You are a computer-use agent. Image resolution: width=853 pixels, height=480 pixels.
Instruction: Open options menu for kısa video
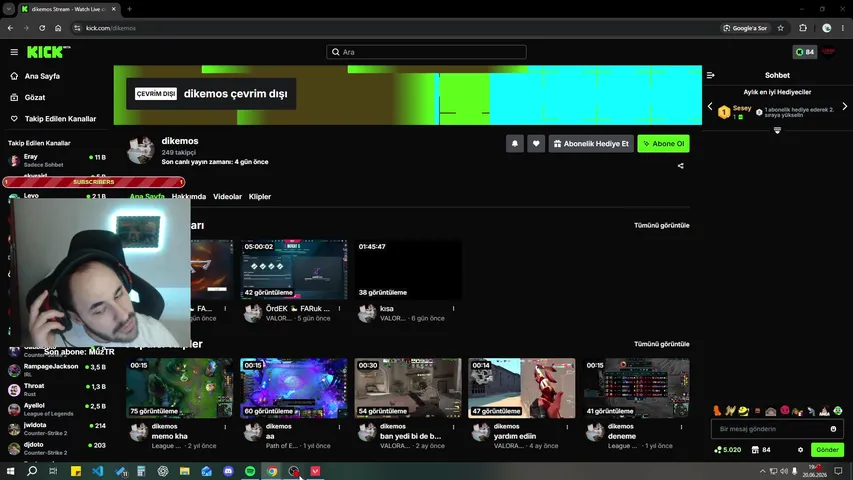(453, 309)
